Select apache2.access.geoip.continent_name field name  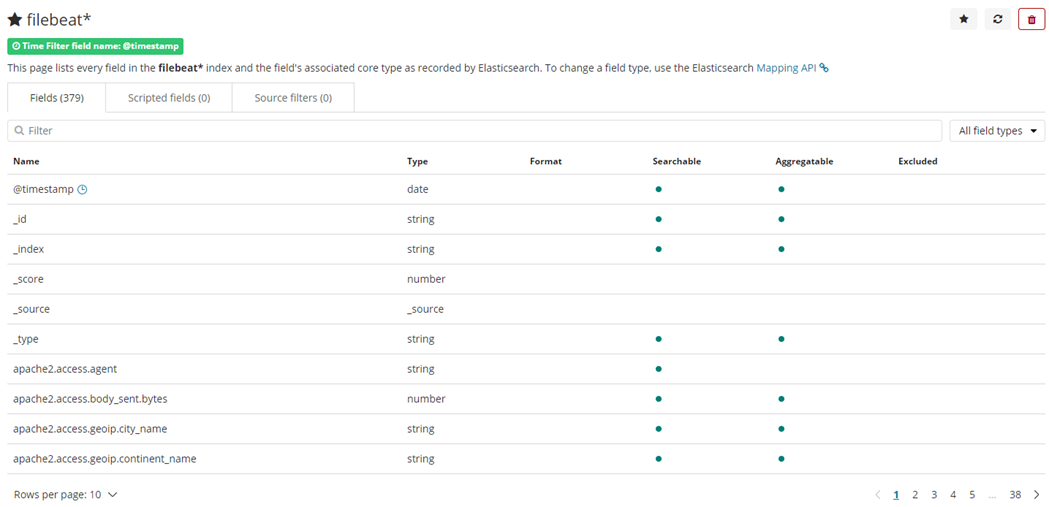tap(104, 459)
